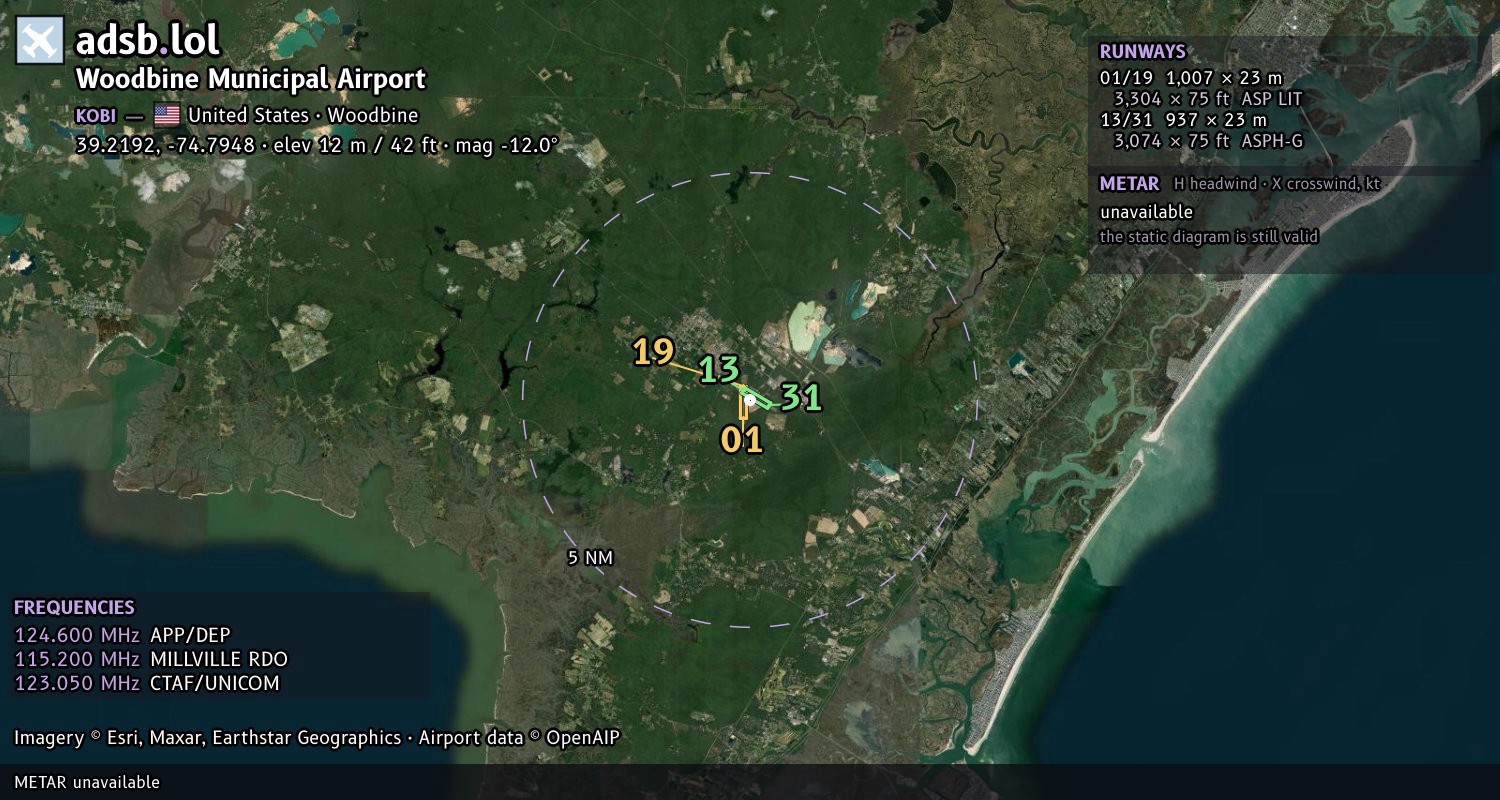Click the 115.200 MHz MILLVILLE RDO row
The width and height of the screenshot is (1500, 800).
click(151, 659)
